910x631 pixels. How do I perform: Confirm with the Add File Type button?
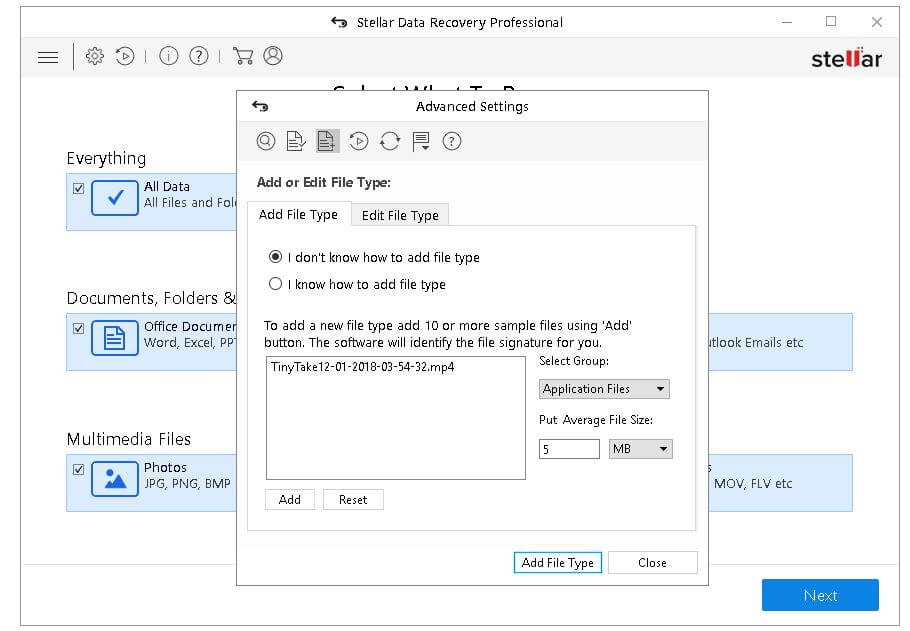coord(558,563)
